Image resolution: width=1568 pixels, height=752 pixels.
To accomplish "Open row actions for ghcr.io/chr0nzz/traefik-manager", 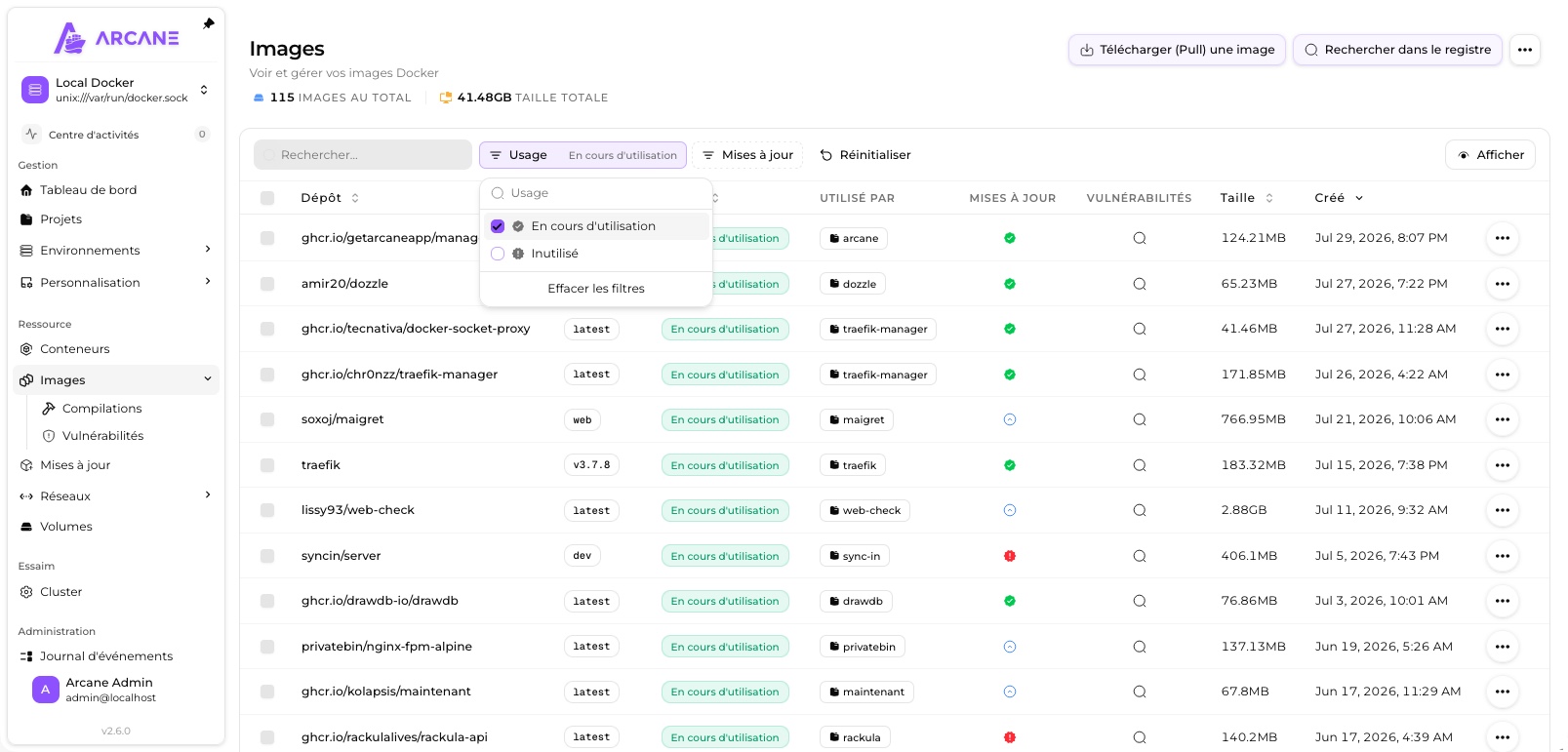I will 1502,375.
